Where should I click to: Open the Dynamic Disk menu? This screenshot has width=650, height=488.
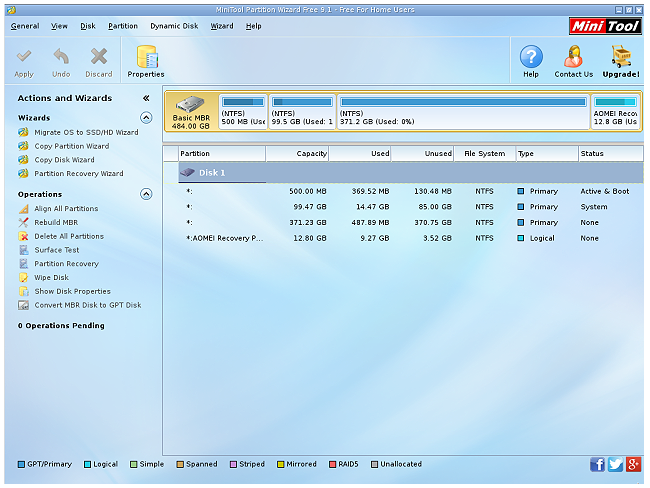coord(174,26)
